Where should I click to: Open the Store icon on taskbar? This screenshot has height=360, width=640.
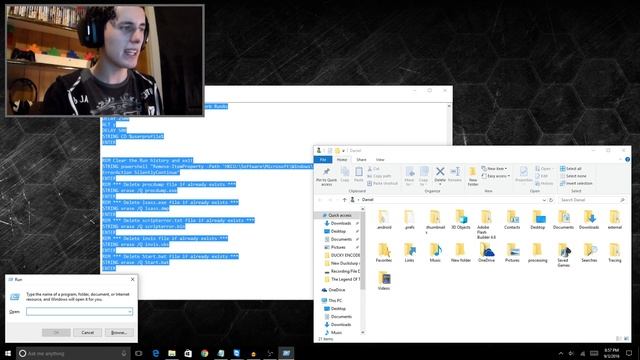188,353
